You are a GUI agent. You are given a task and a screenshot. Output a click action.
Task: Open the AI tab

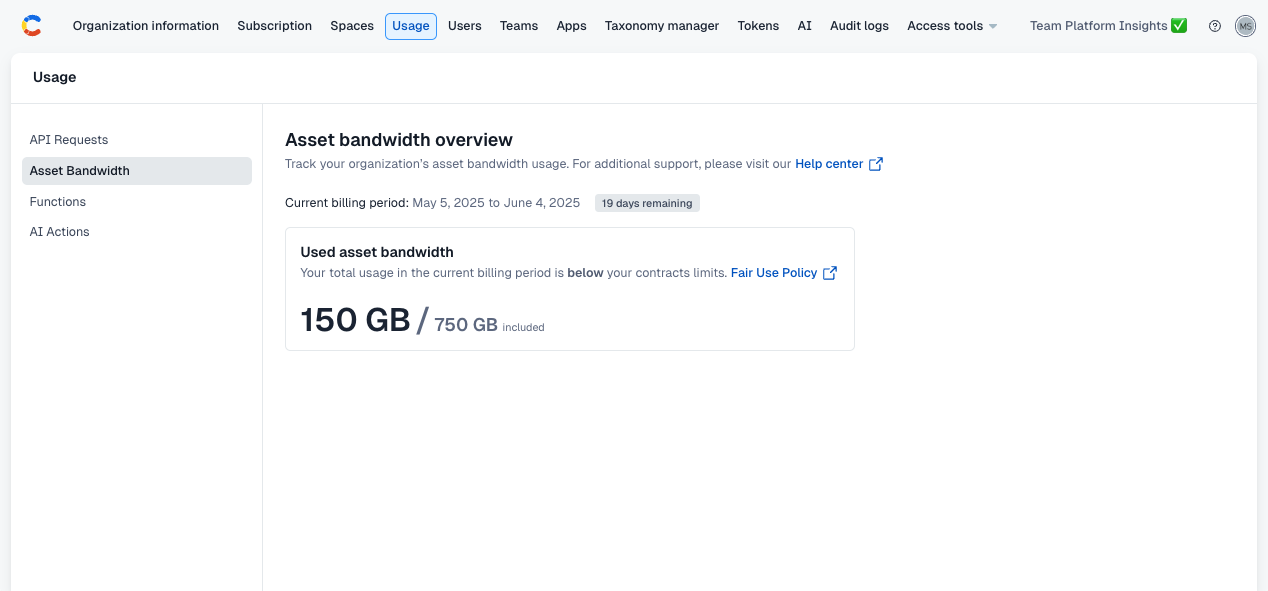(805, 26)
